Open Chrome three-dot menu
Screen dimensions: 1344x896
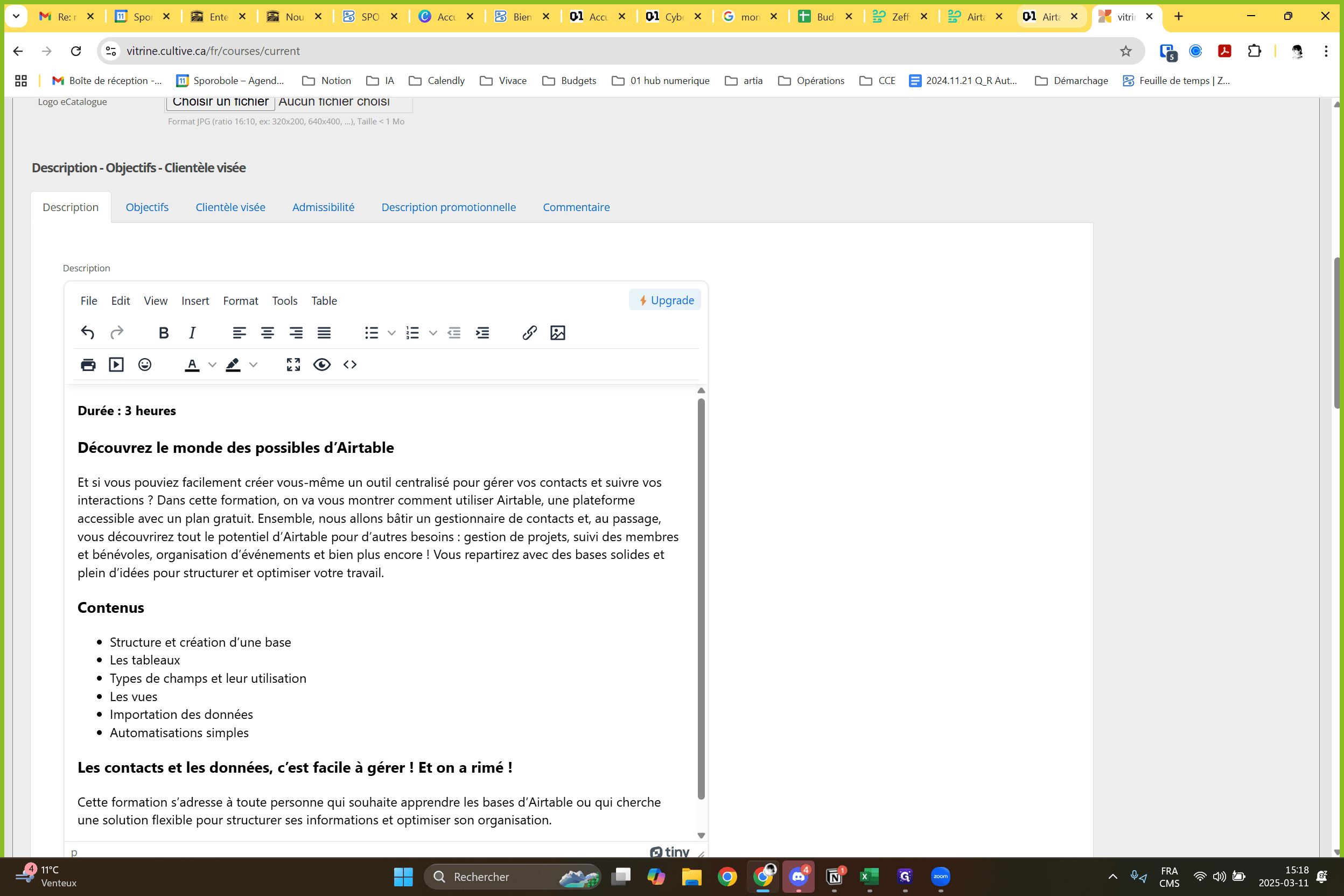point(1326,51)
